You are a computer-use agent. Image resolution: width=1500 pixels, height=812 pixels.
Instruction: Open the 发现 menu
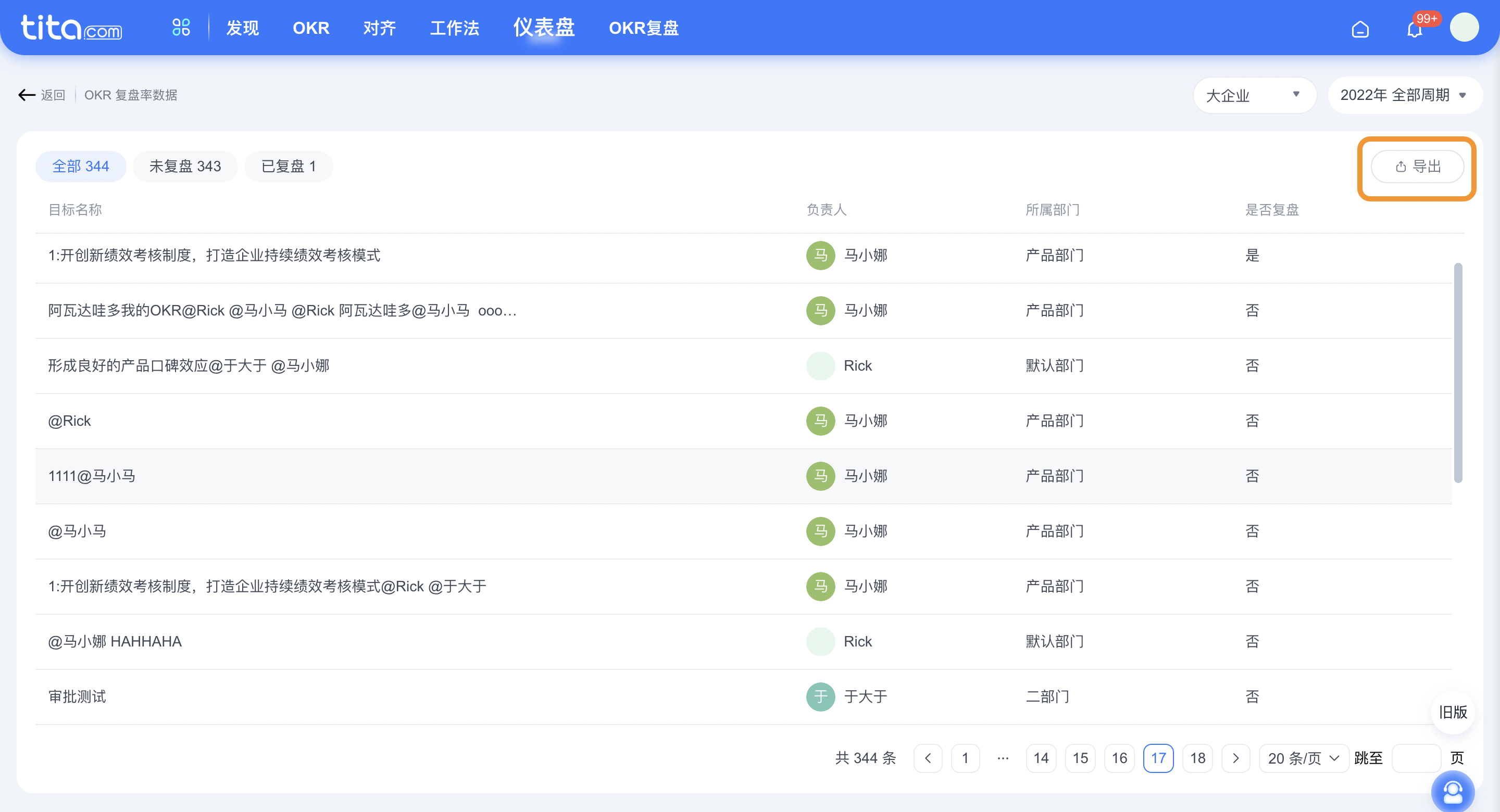pyautogui.click(x=242, y=28)
